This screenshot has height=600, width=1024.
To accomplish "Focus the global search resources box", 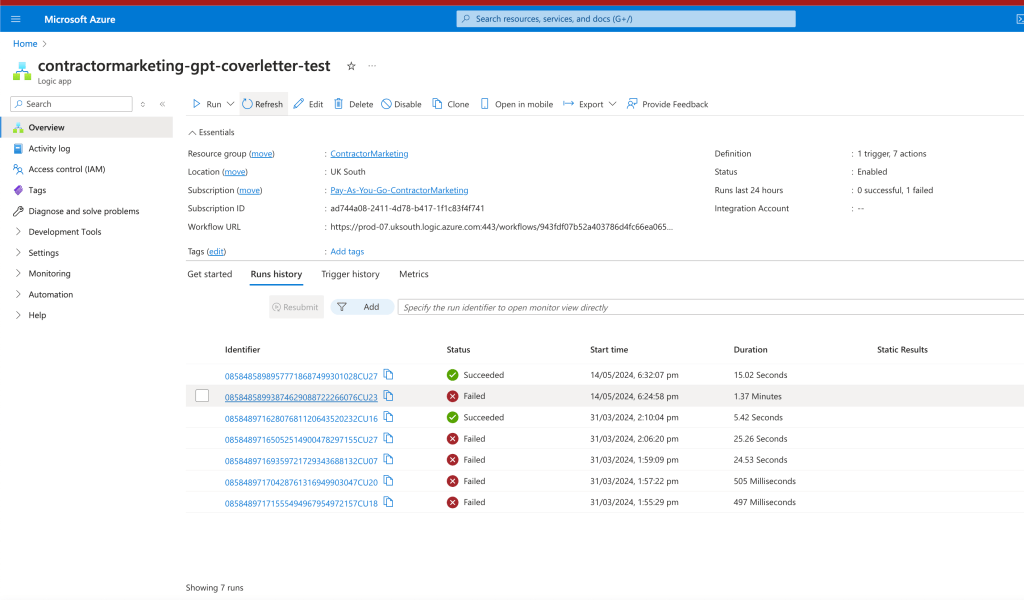I will pos(626,19).
